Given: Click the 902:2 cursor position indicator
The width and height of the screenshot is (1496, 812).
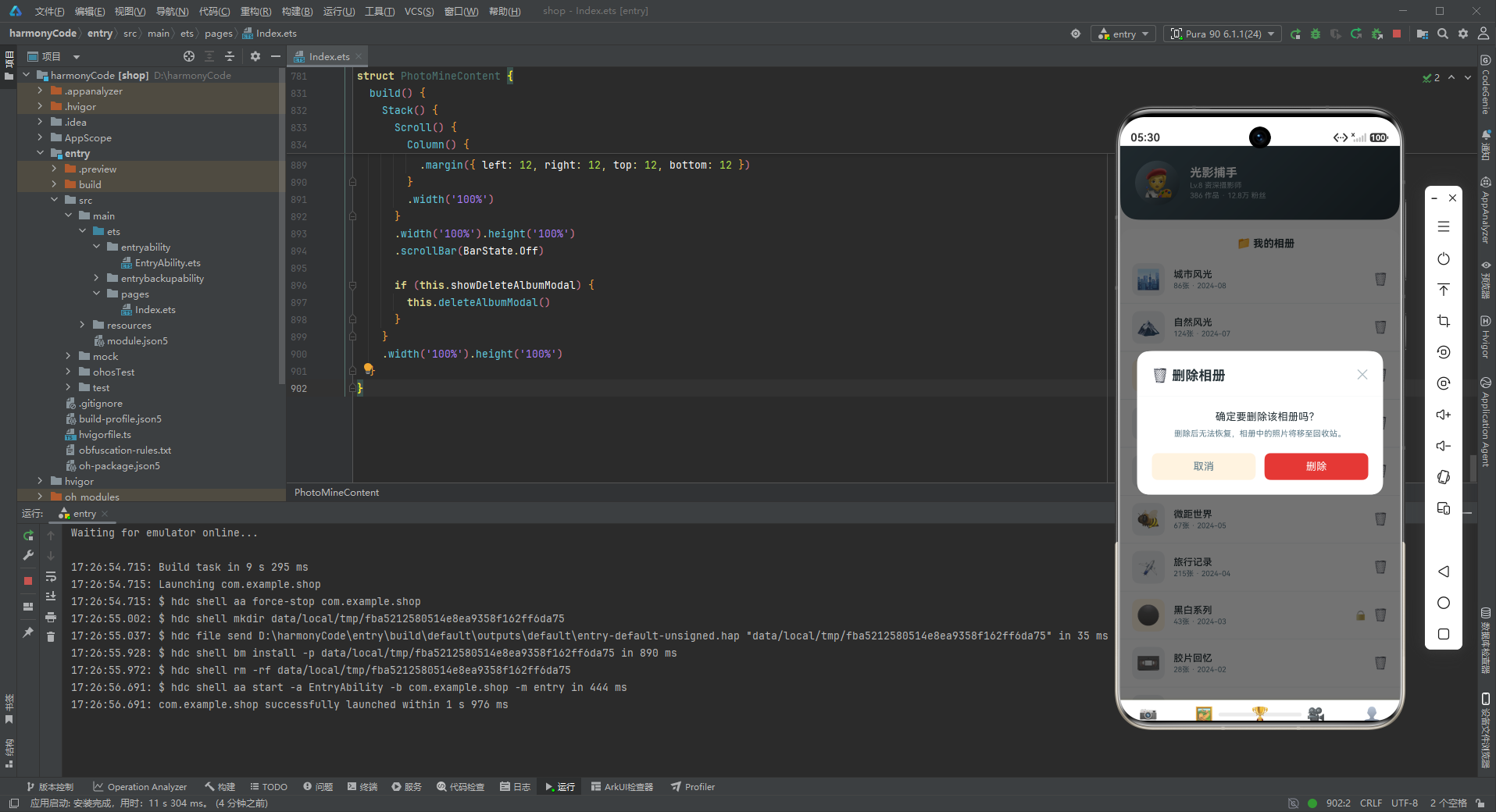Looking at the screenshot, I should pos(1338,803).
